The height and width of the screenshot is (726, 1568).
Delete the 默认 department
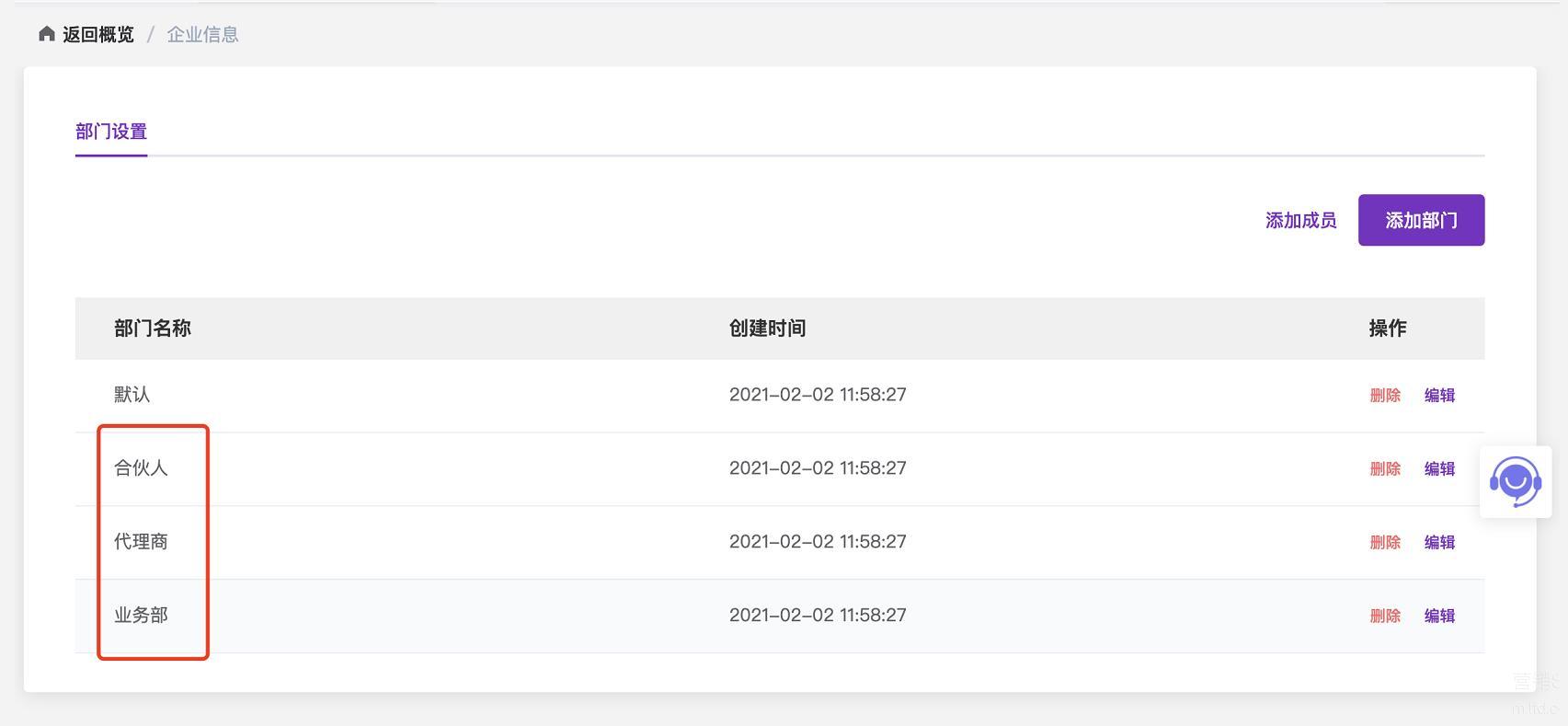1385,396
